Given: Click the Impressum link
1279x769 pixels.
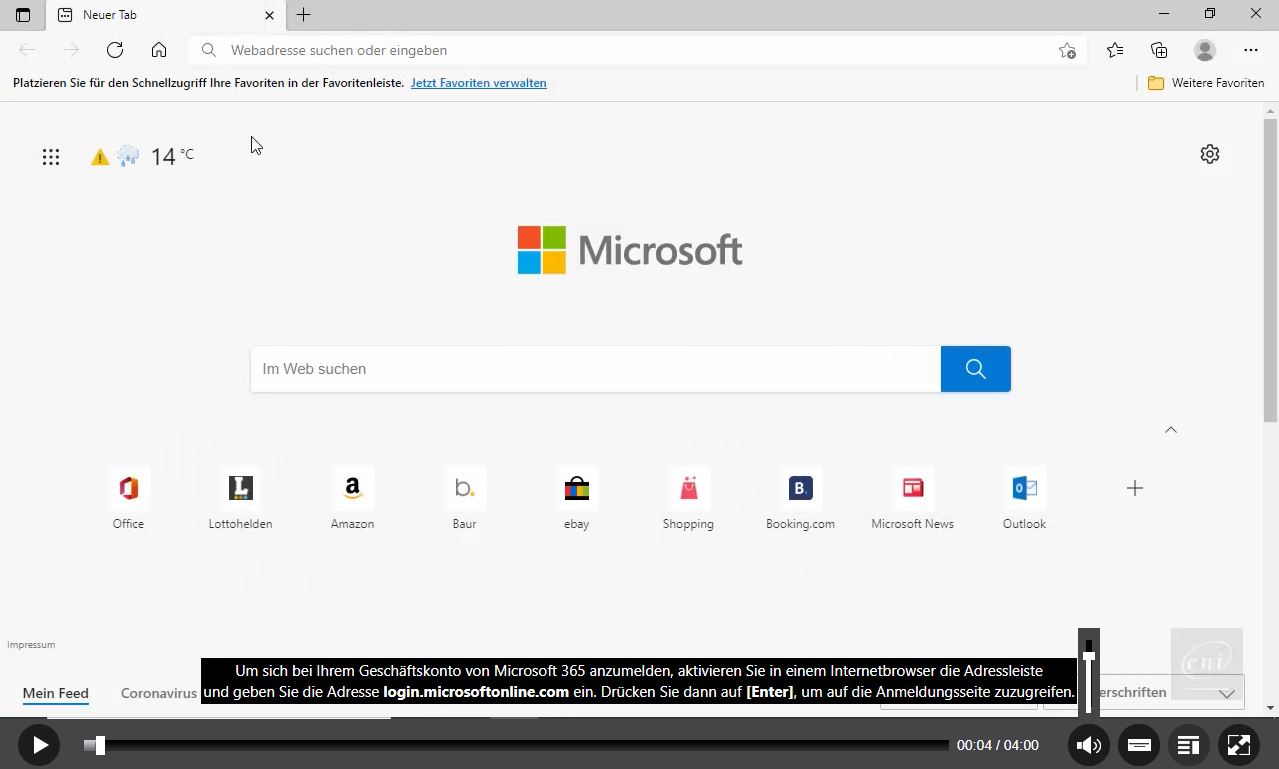Looking at the screenshot, I should [x=31, y=645].
